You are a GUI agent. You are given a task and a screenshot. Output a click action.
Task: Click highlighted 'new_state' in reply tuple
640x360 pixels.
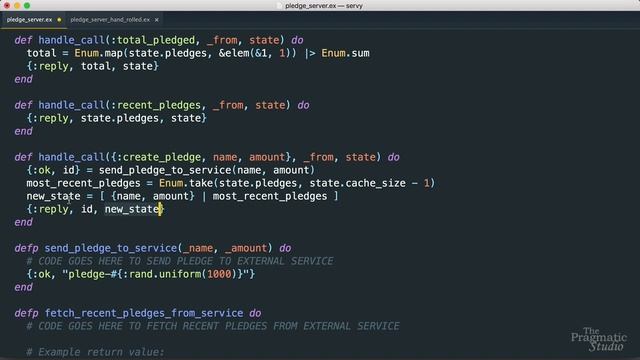coord(132,209)
